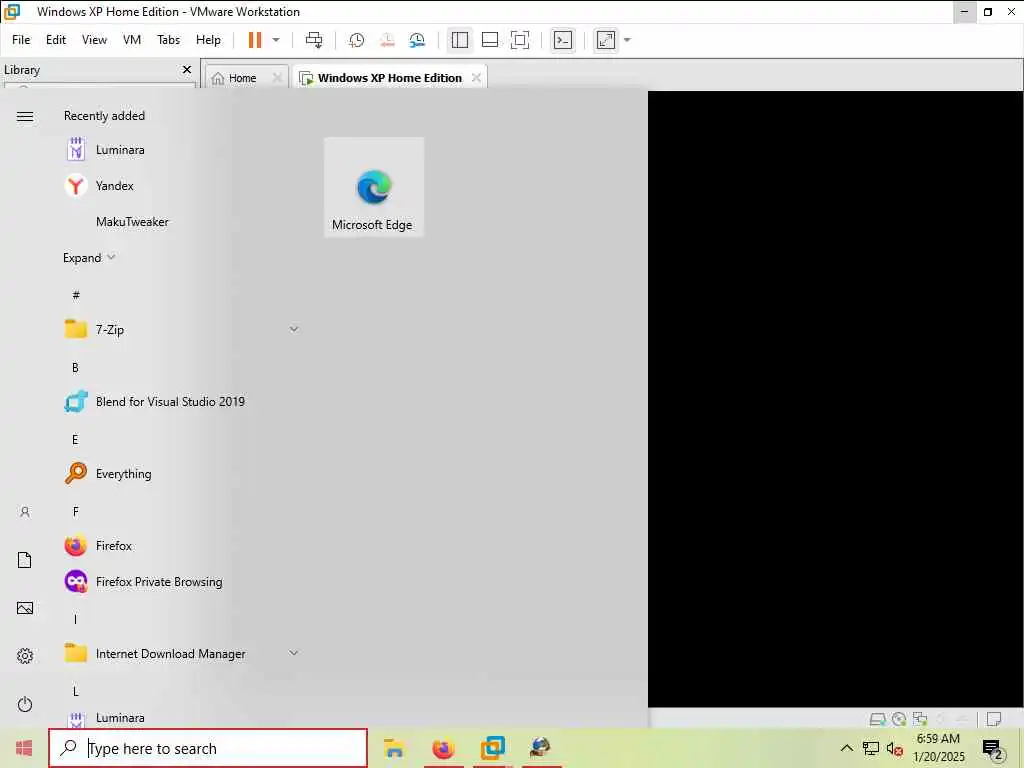Open the power options dropdown beside pause

pos(276,40)
